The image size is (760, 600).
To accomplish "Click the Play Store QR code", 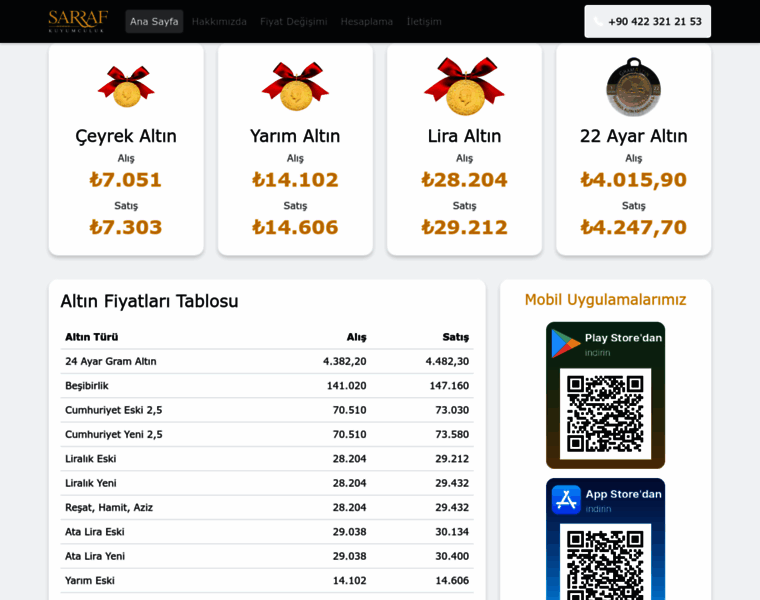I will [605, 413].
